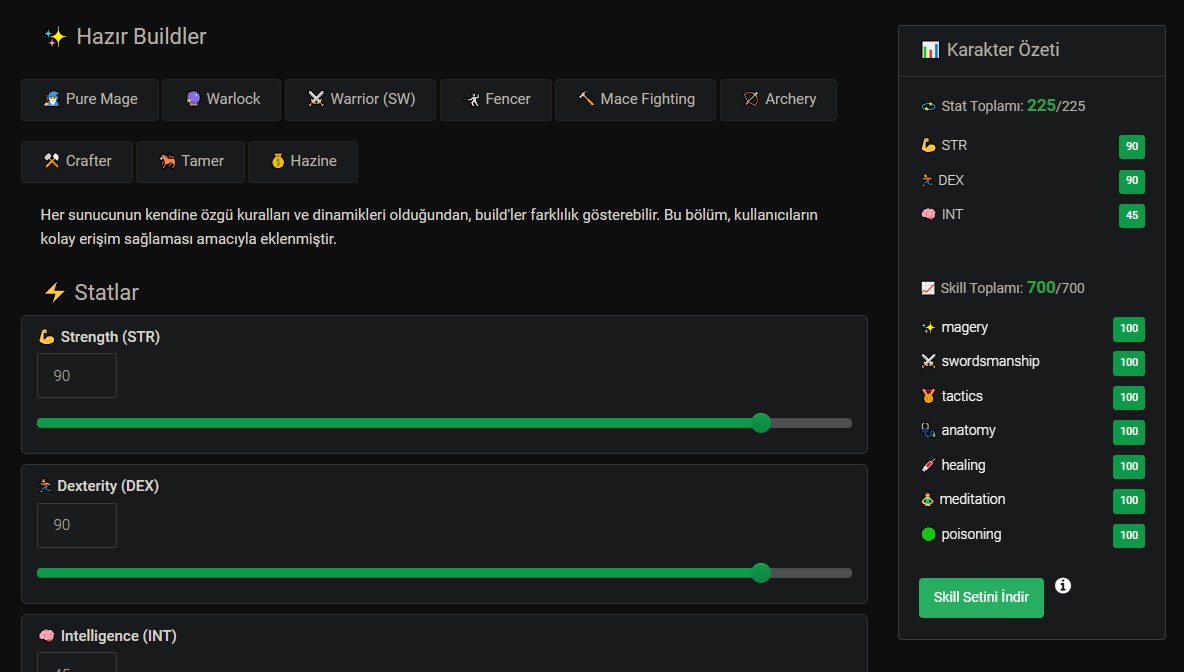
Task: Focus the Strength value input field
Action: click(77, 375)
